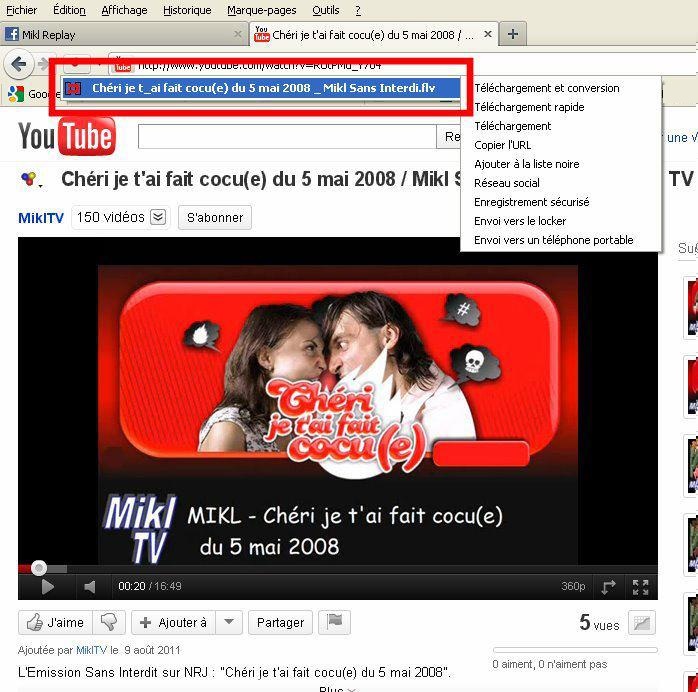
Task: Click the YouTube logo
Action: coord(67,136)
